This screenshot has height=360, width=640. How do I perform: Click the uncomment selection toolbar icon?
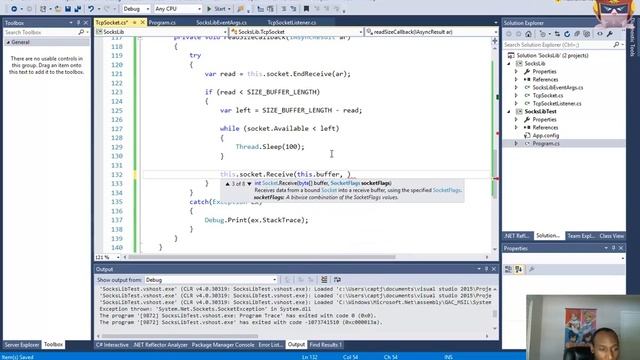coord(293,9)
